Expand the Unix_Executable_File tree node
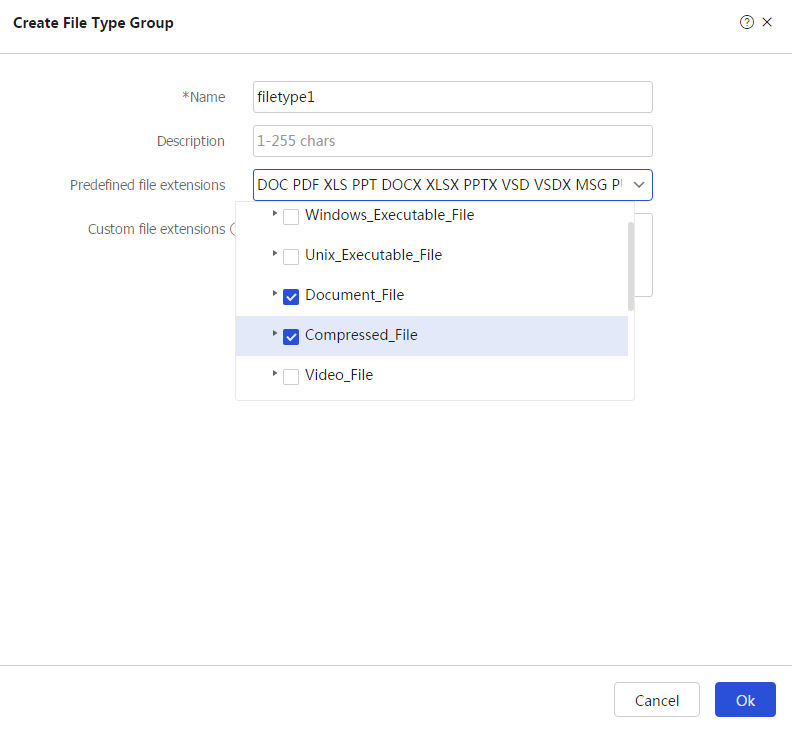 [274, 253]
